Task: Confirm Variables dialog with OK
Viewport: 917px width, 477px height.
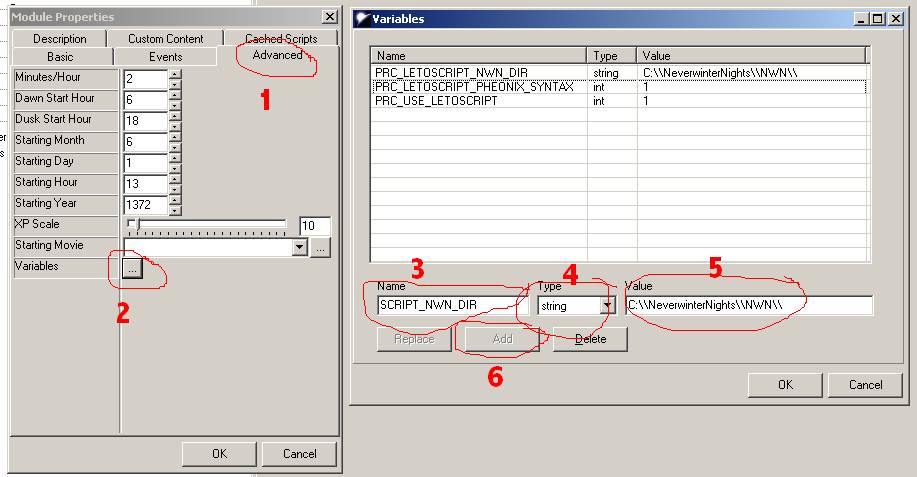Action: click(x=785, y=384)
